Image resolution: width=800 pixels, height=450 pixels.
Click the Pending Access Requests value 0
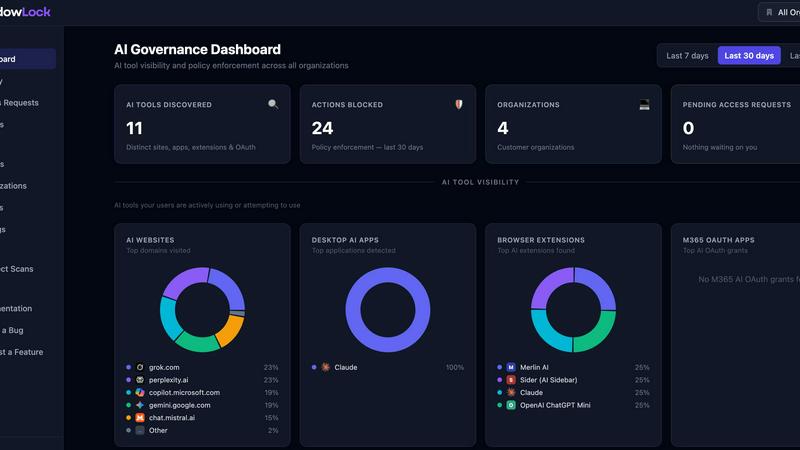(x=688, y=128)
